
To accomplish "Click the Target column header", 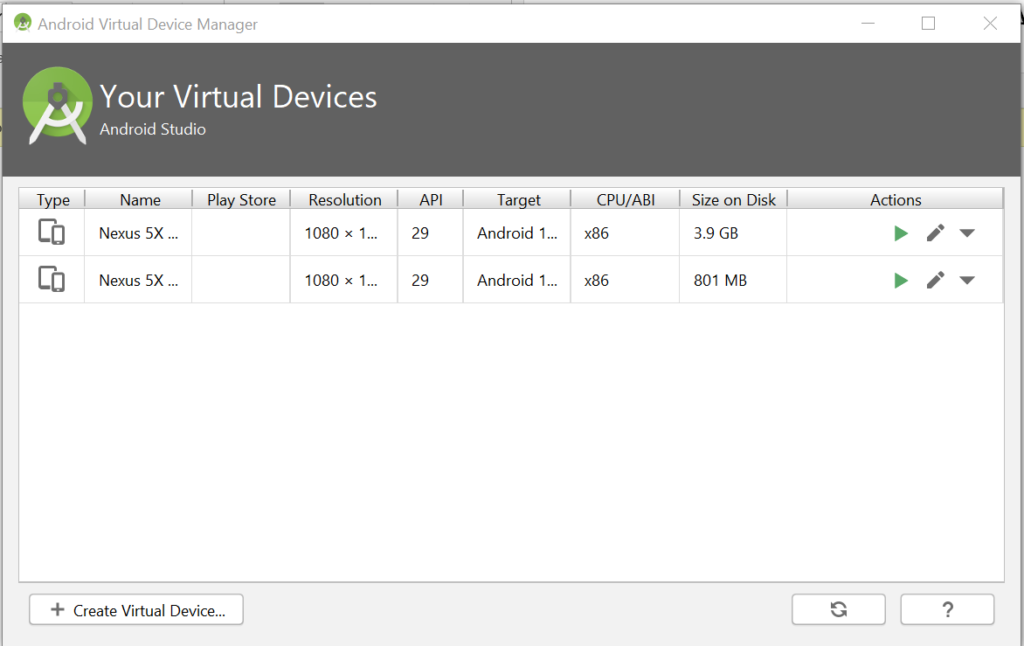I will click(x=516, y=199).
